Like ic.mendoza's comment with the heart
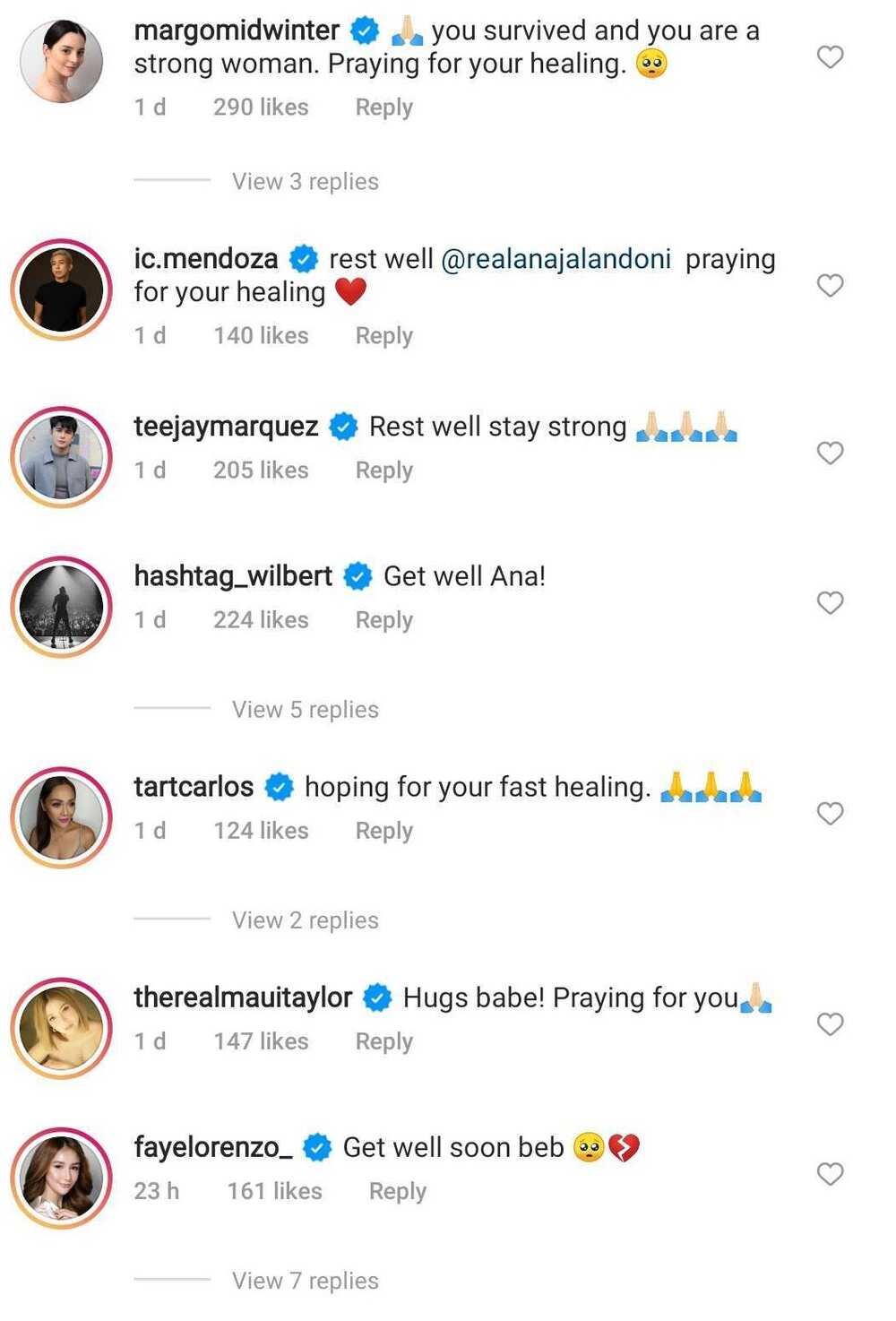This screenshot has height=1321, width=896. pos(830,286)
